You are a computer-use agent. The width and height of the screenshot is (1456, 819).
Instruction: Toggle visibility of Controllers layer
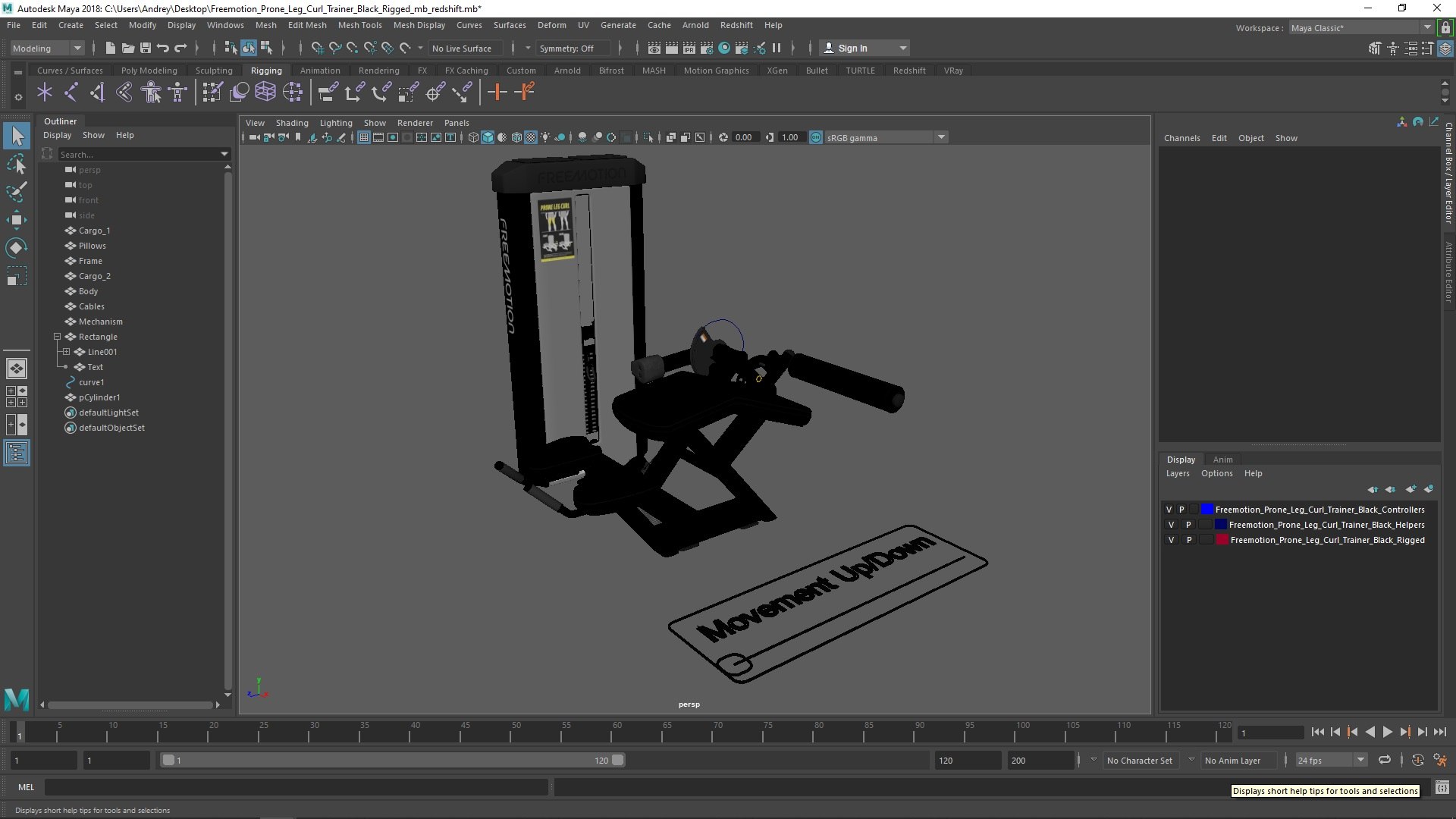1169,510
